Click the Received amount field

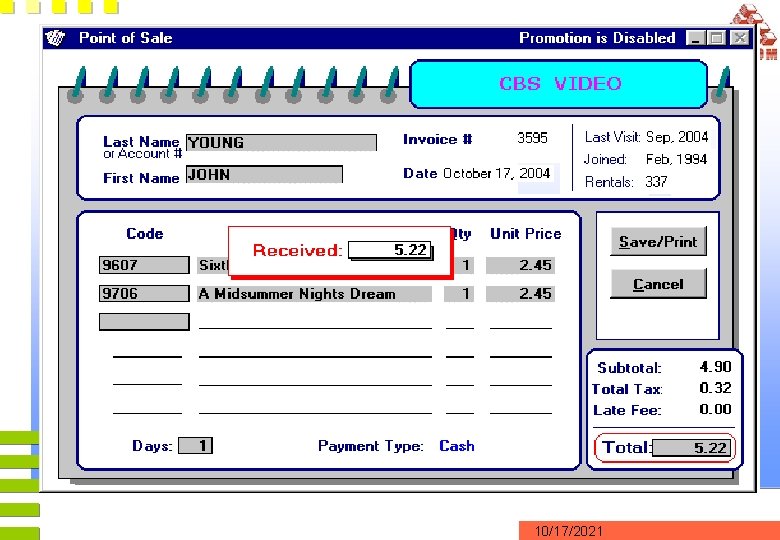point(390,250)
